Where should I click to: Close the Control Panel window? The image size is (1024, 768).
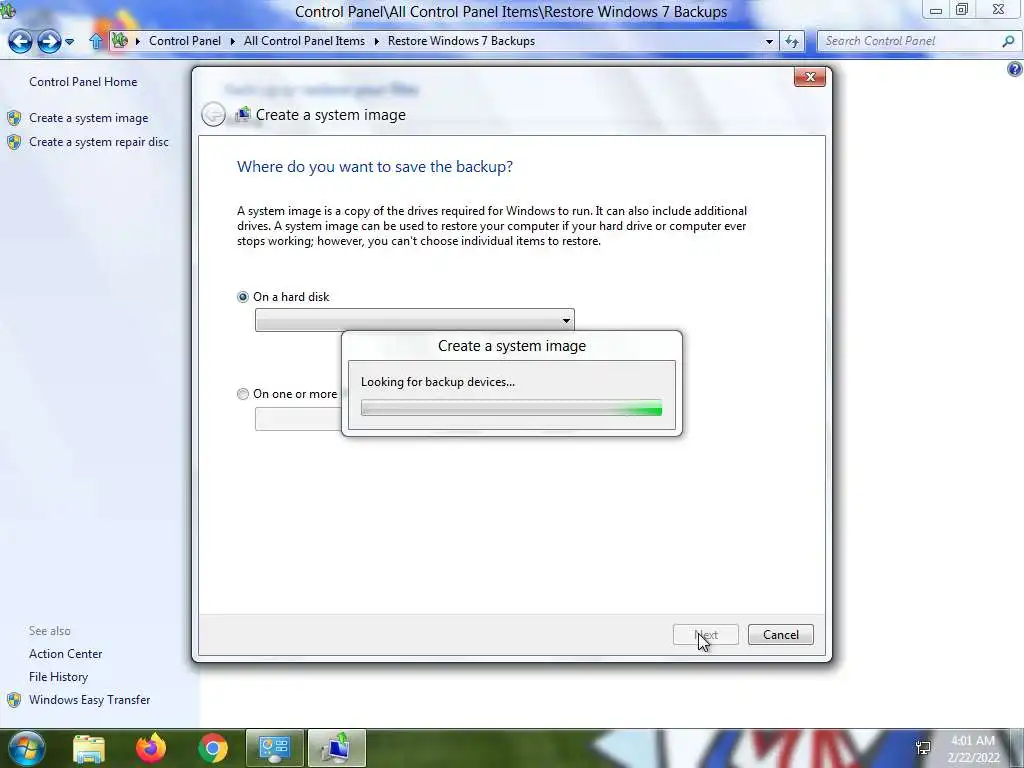point(999,10)
